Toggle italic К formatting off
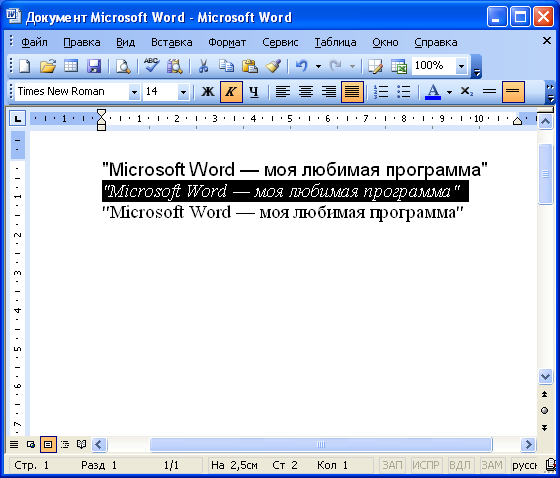Screen dimensions: 560x478 coord(231,92)
